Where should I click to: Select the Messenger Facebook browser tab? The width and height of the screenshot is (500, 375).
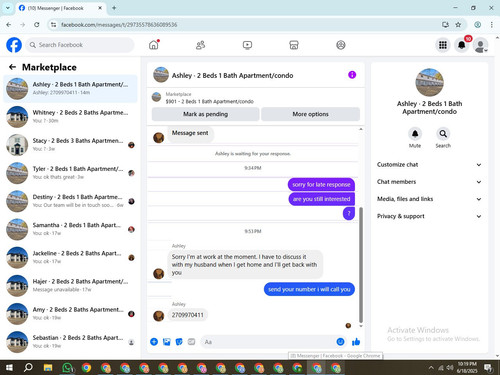[x=60, y=8]
